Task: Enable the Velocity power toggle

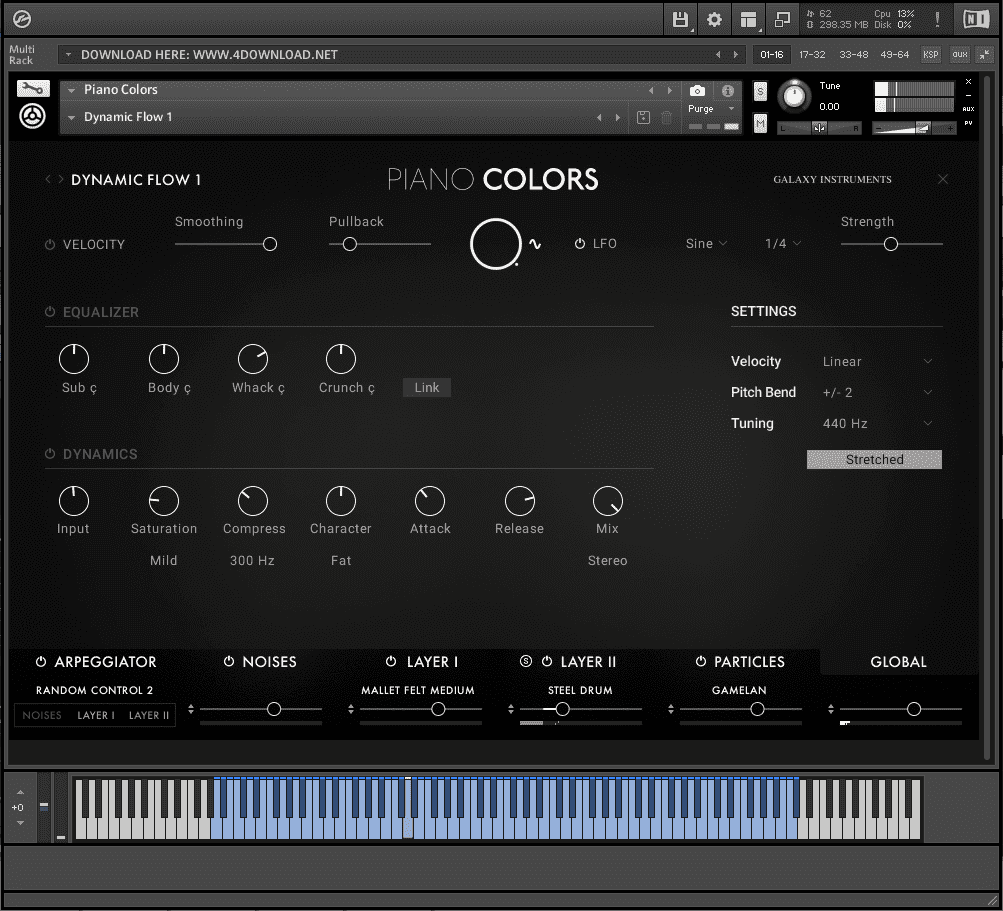Action: [x=50, y=244]
